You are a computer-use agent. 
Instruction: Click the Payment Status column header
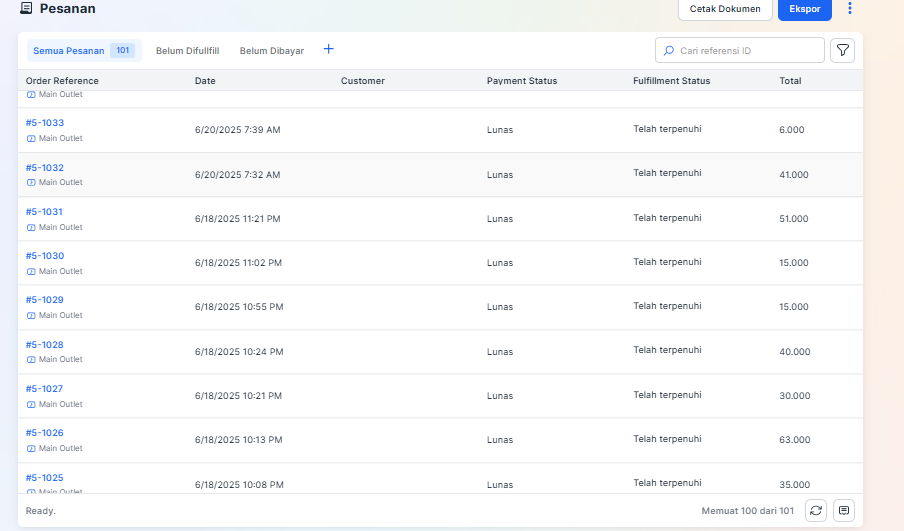coord(522,81)
